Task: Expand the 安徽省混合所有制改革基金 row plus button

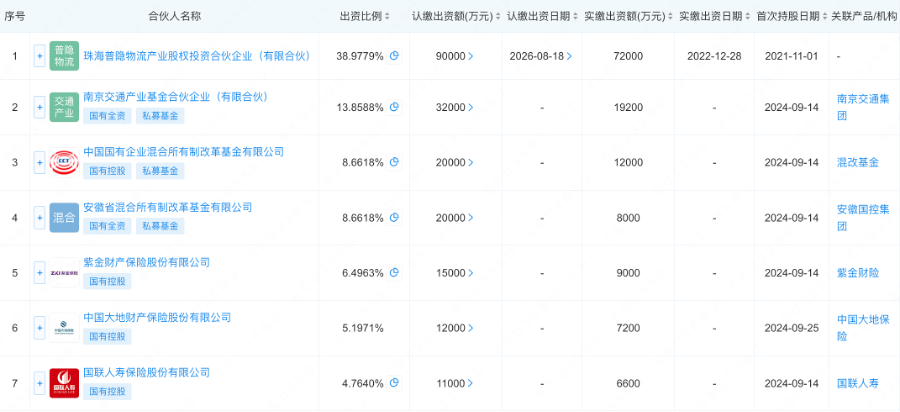Action: pos(40,217)
